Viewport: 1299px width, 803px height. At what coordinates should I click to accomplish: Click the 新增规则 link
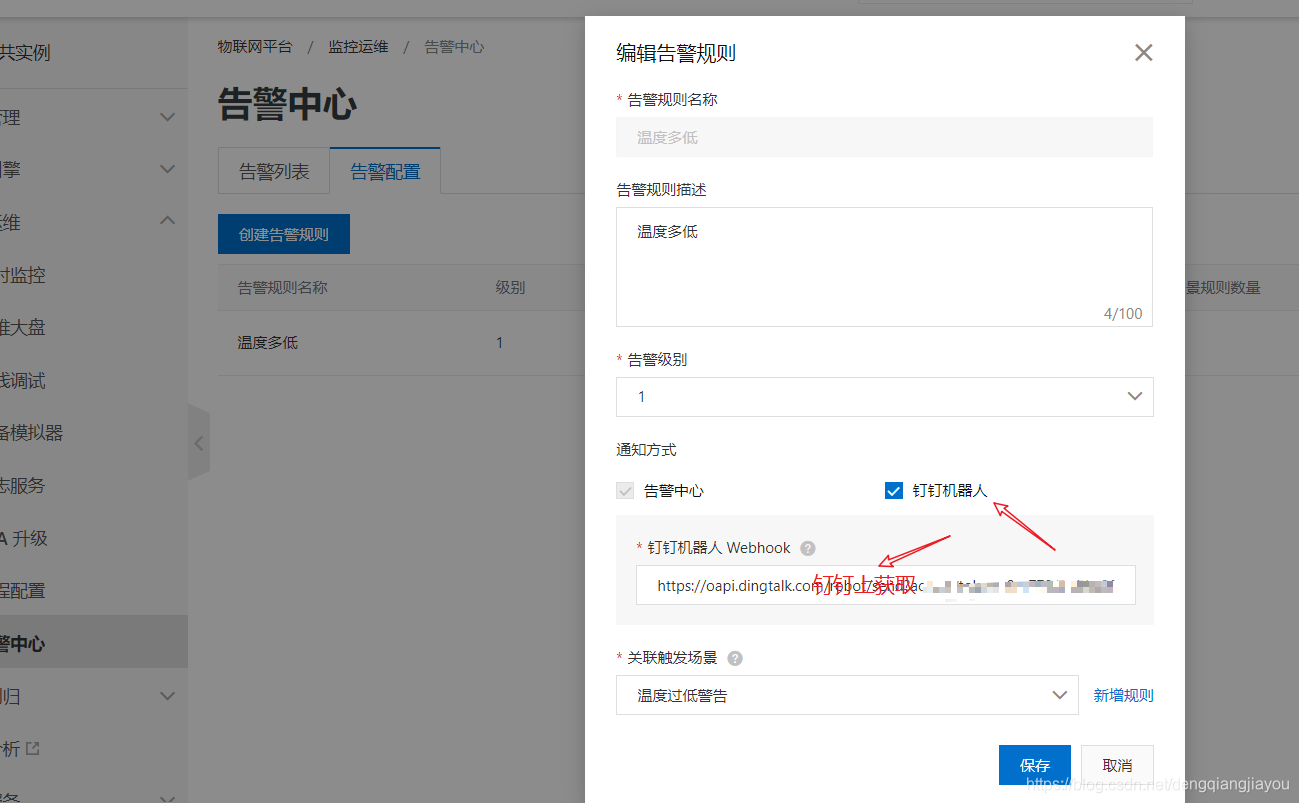coord(1123,695)
